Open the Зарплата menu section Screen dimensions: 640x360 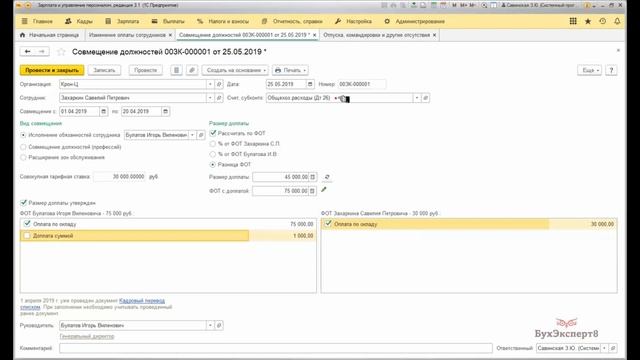[x=122, y=21]
